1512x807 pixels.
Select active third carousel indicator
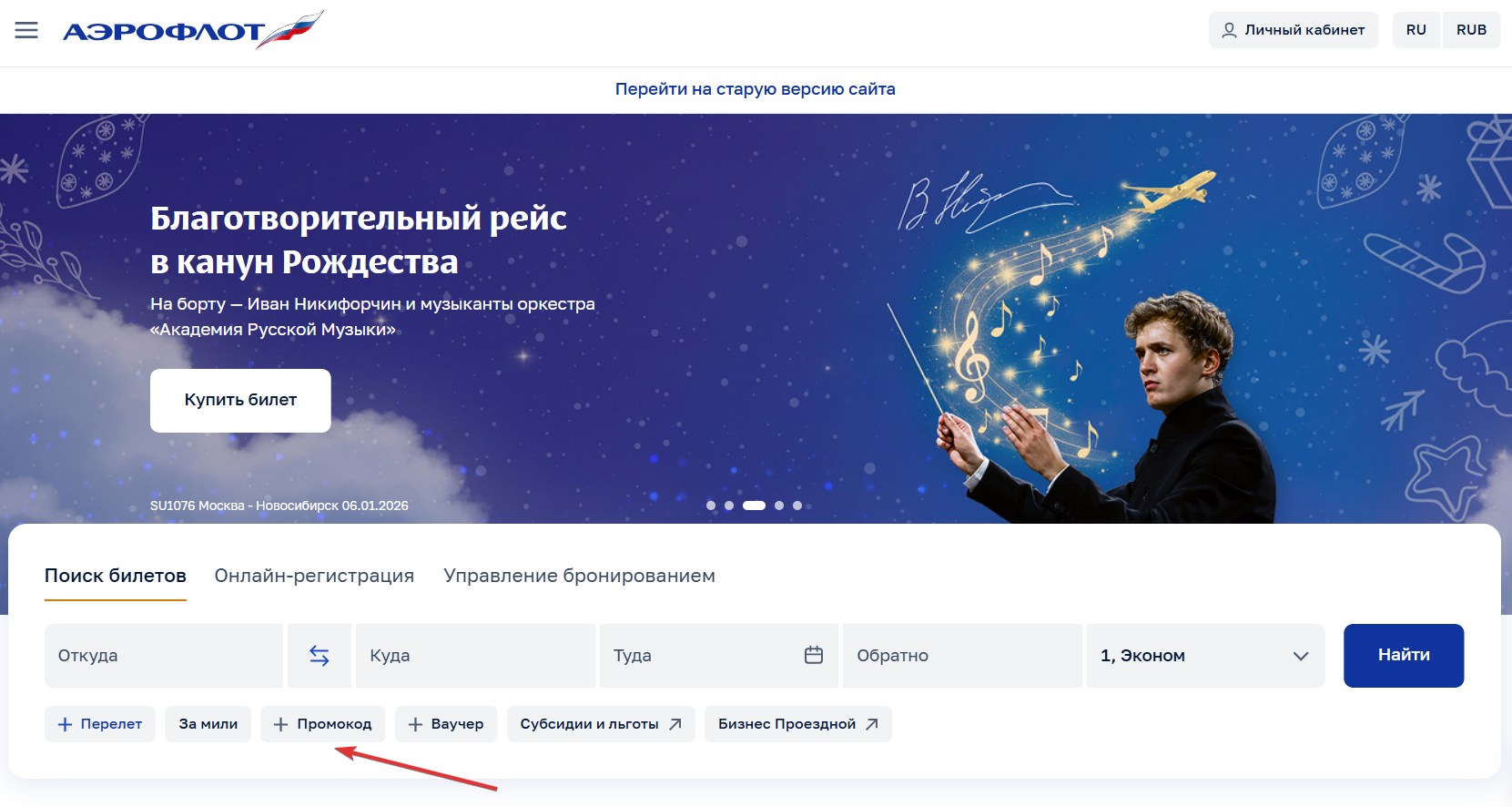click(754, 506)
